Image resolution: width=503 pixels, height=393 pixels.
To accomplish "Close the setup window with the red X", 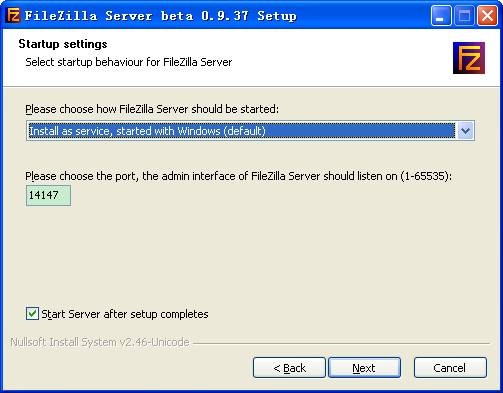I will point(487,15).
